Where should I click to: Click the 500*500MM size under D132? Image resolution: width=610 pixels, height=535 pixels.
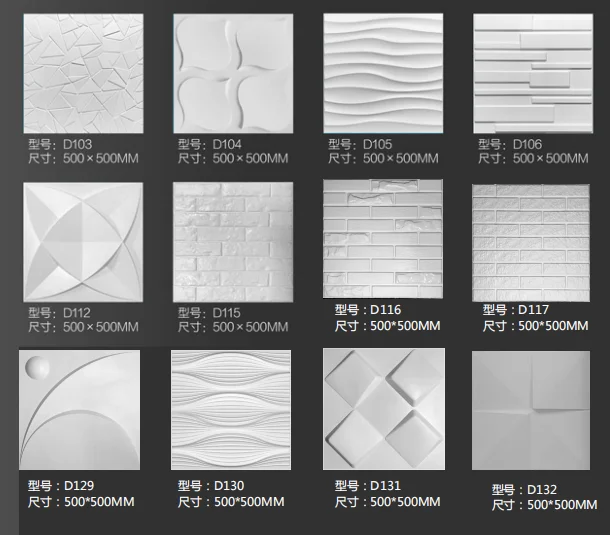click(x=562, y=505)
